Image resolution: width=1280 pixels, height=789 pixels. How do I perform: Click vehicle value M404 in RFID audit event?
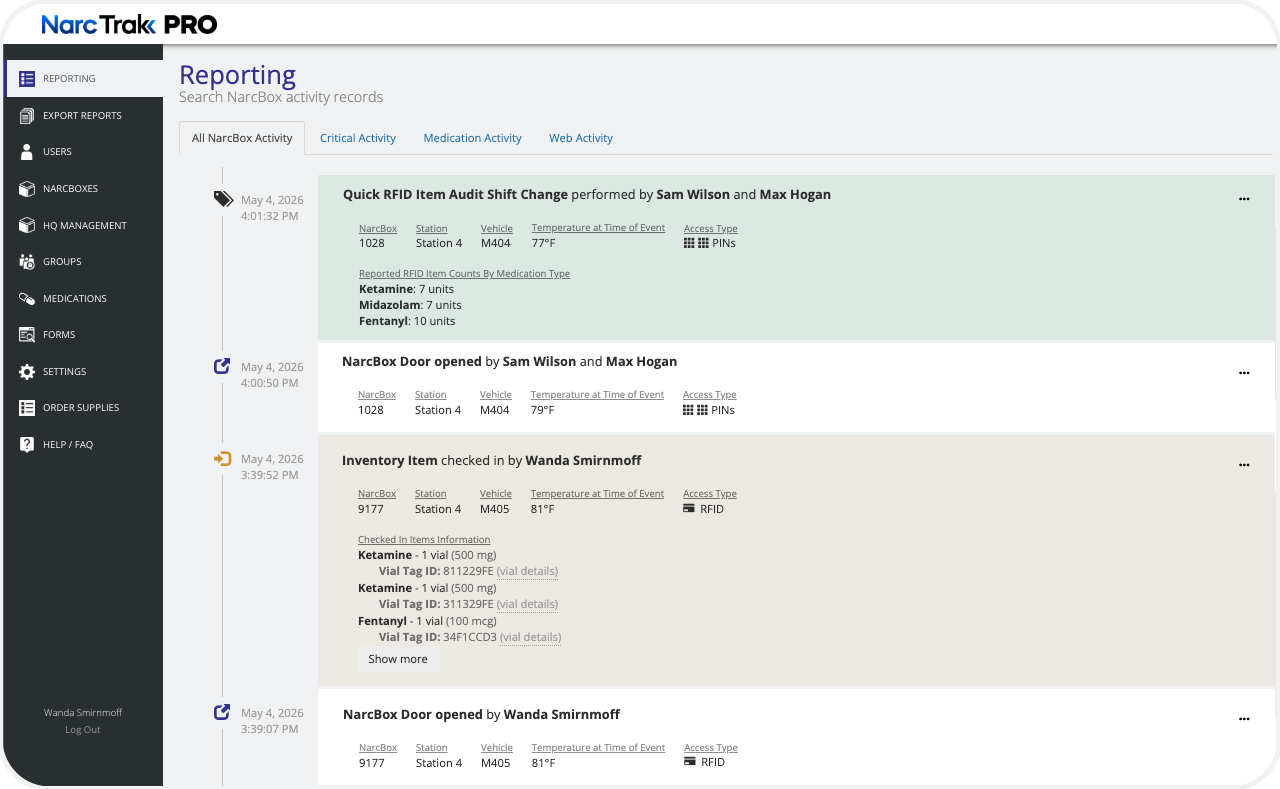click(x=496, y=243)
